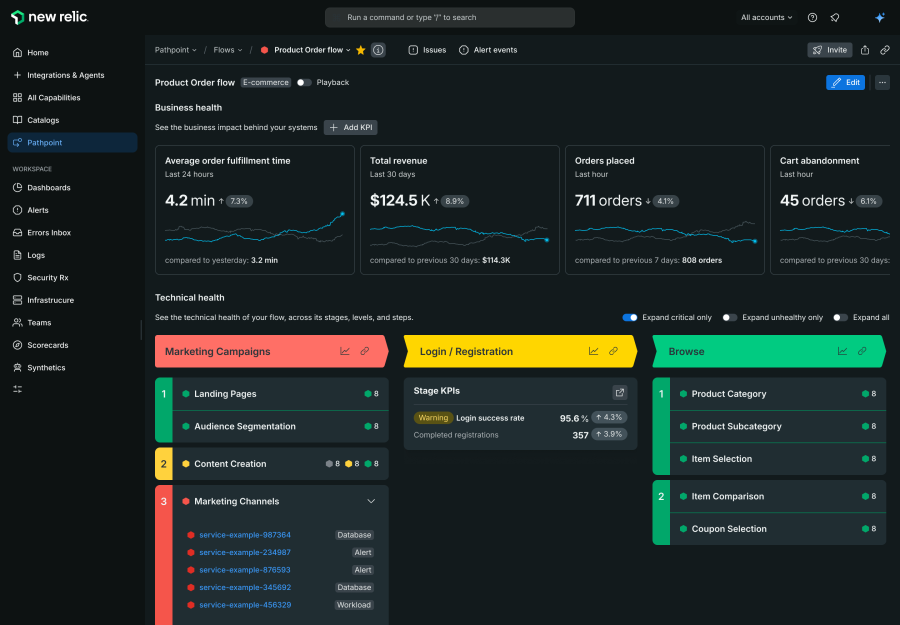Open chart icon on Login / Registration stage
The width and height of the screenshot is (900, 625).
pyautogui.click(x=593, y=351)
